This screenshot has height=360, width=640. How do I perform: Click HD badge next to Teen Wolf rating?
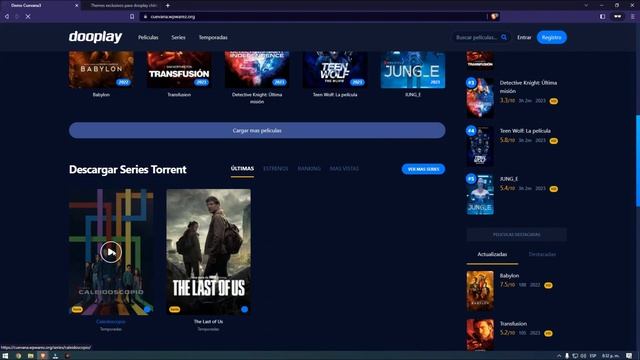pos(553,141)
